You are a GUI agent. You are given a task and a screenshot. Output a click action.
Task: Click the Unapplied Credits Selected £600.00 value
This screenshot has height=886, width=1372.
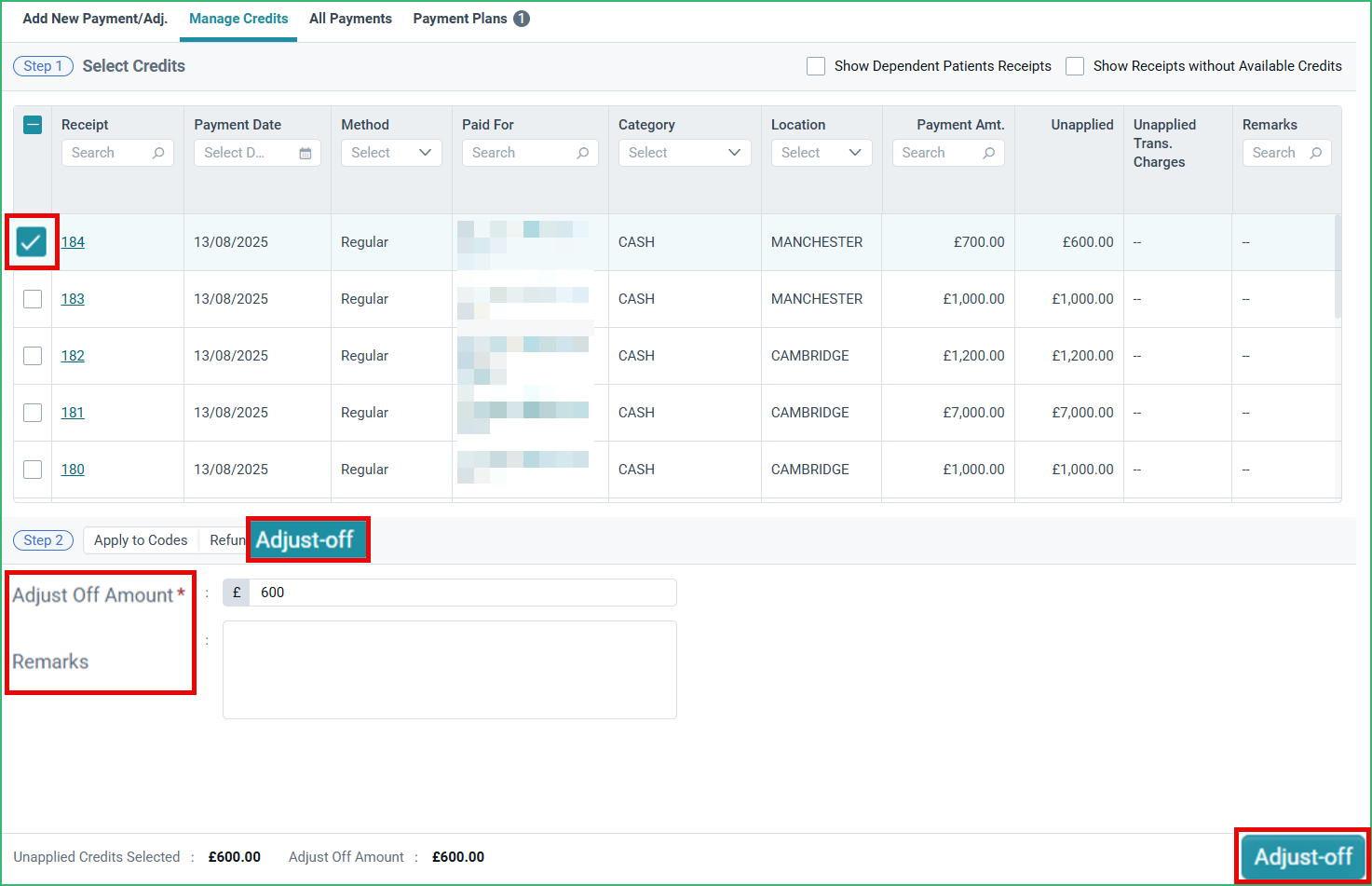[x=235, y=857]
